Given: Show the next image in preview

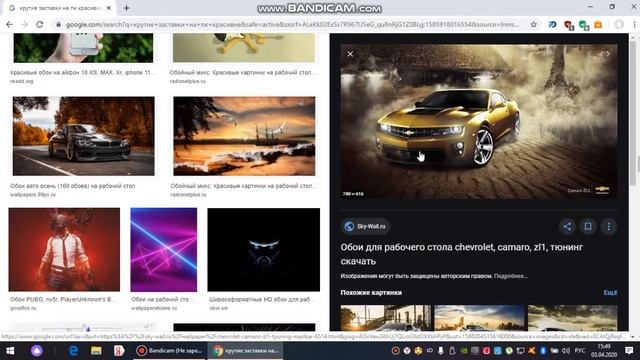Looking at the screenshot, I should coord(607,54).
